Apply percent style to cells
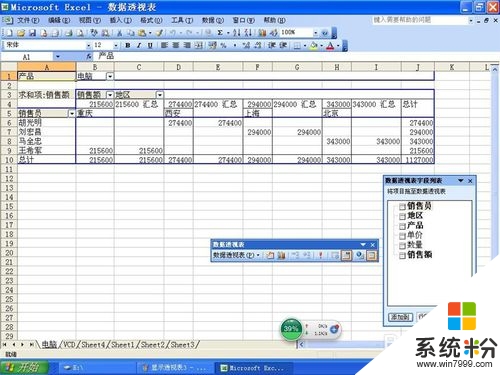500x375 pixels. pyautogui.click(x=223, y=45)
